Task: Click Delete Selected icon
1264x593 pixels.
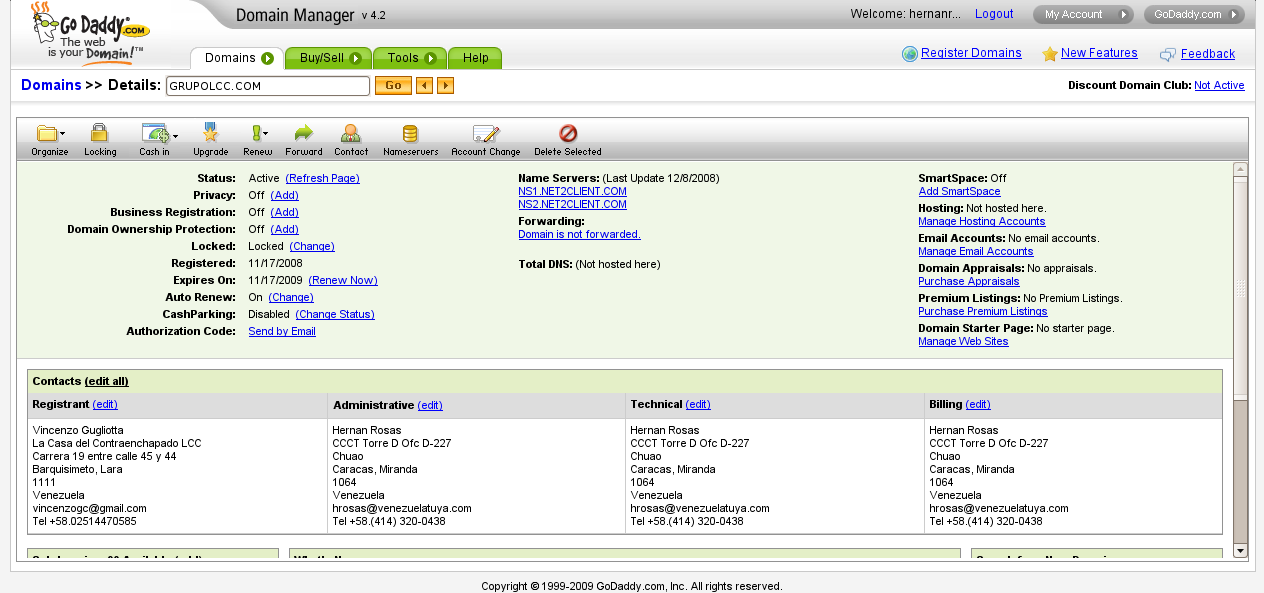Action: tap(568, 133)
